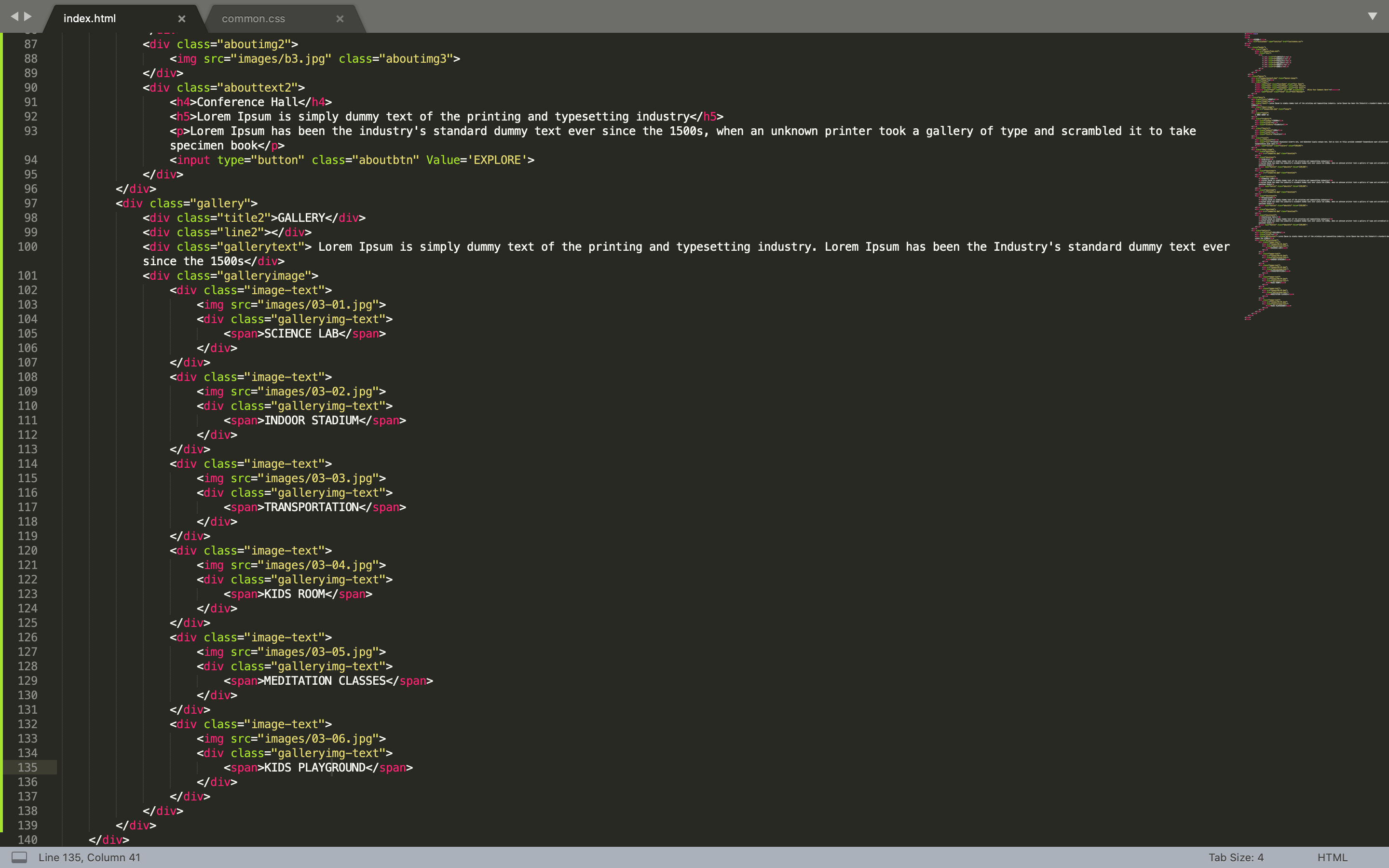Close the common.css tab
The height and width of the screenshot is (868, 1389).
pyautogui.click(x=340, y=19)
